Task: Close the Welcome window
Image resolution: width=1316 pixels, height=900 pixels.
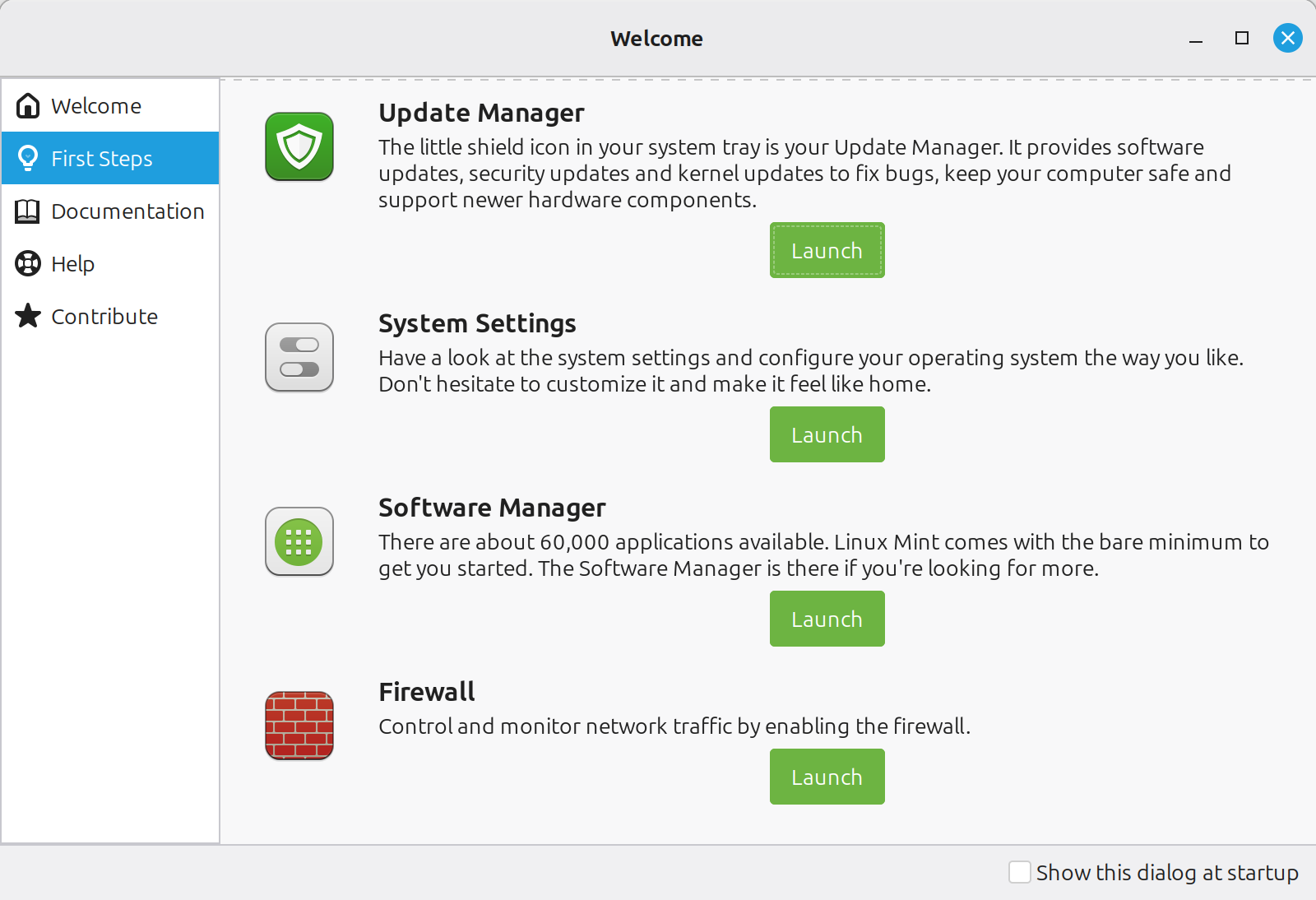Action: [x=1288, y=38]
